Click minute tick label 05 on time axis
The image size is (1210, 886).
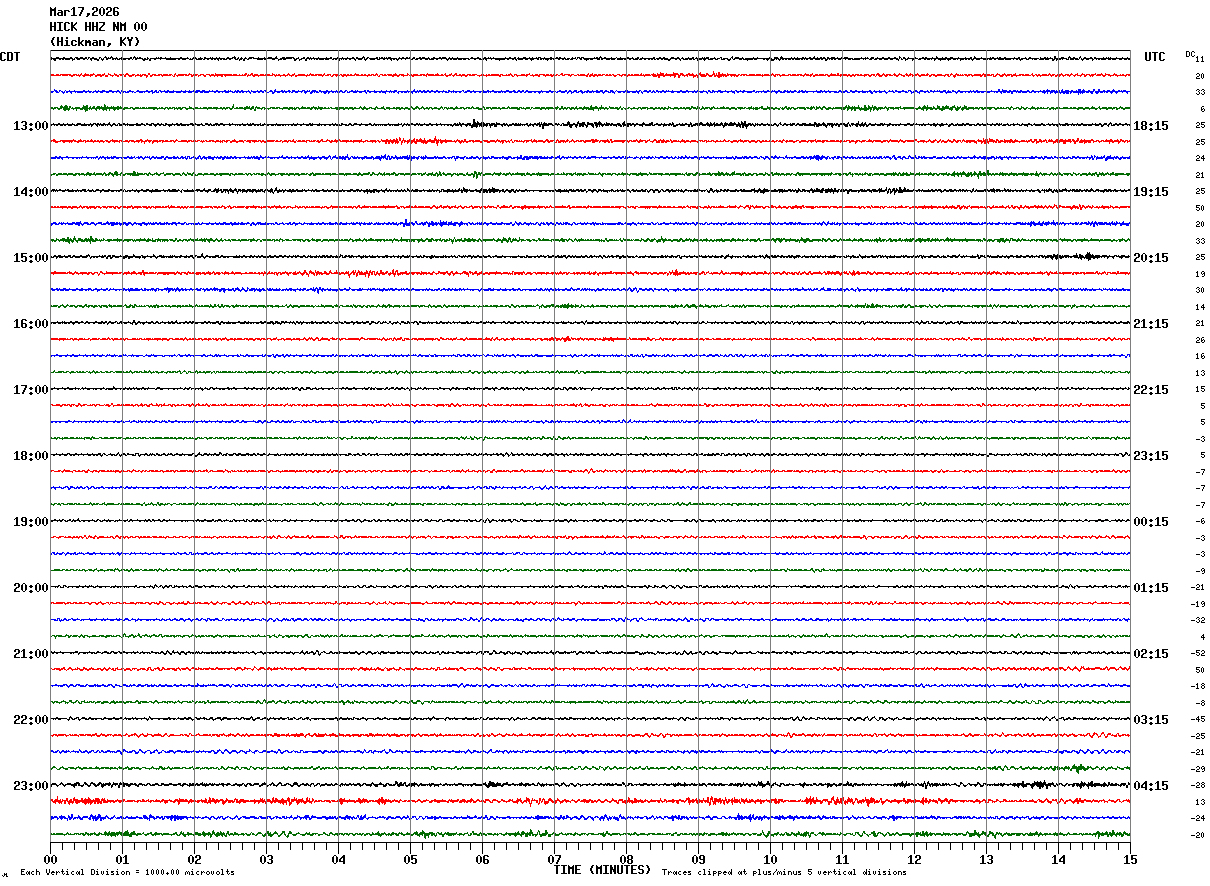pos(410,860)
